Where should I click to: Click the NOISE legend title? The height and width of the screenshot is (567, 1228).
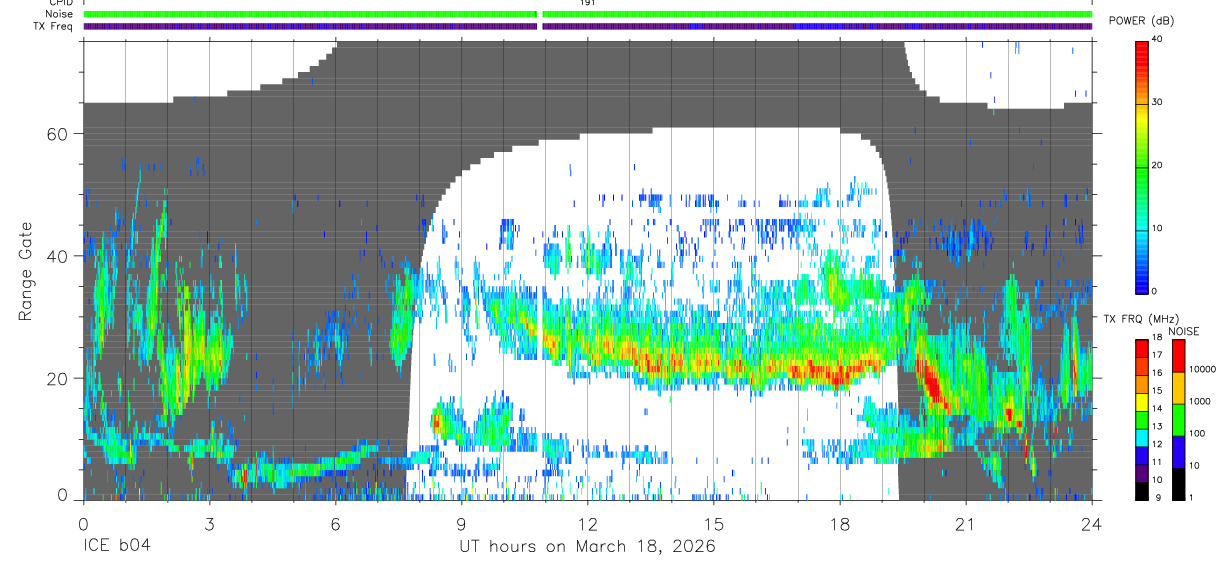pyautogui.click(x=1184, y=331)
